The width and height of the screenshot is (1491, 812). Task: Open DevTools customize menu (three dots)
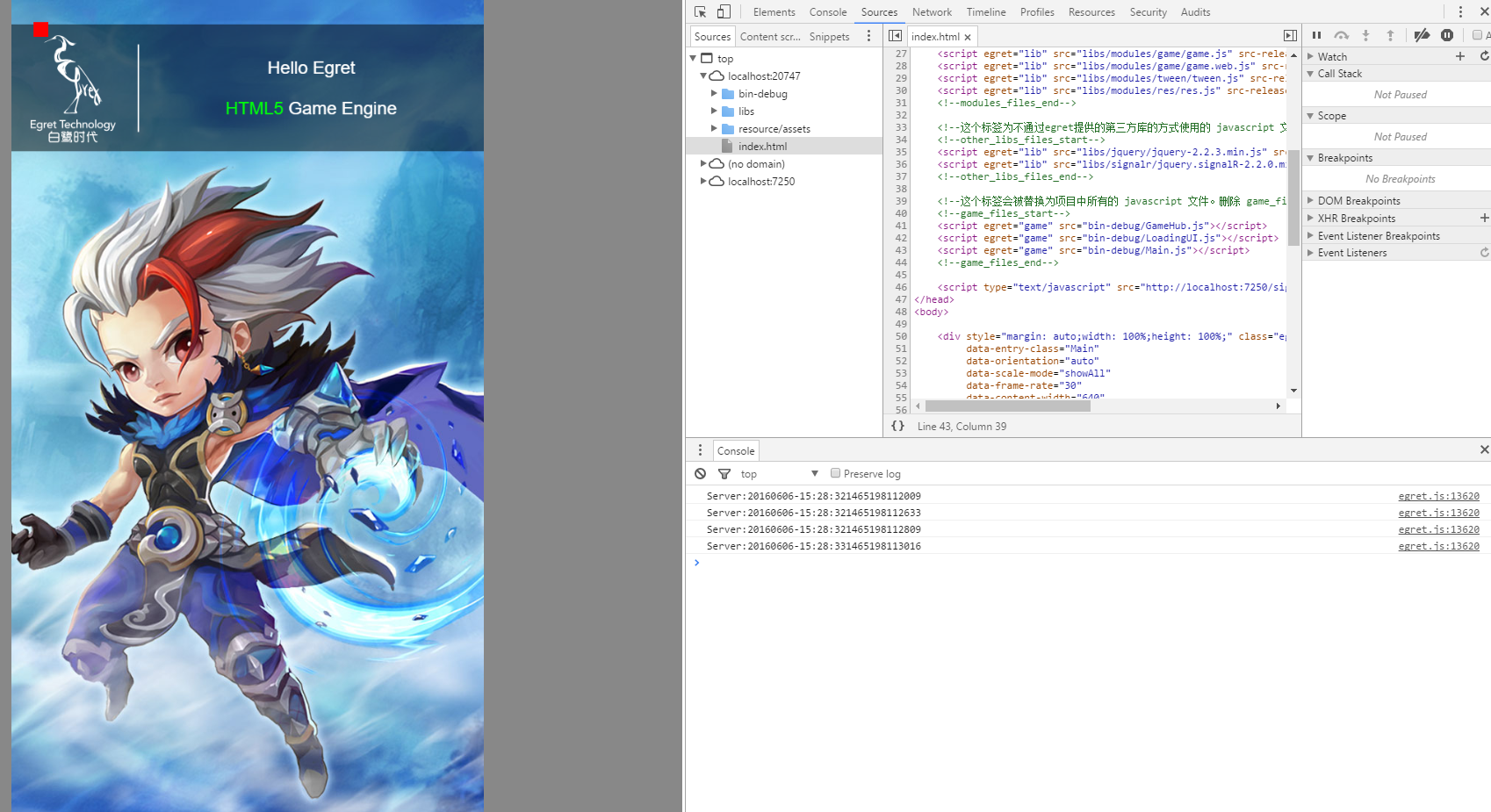pyautogui.click(x=1460, y=12)
